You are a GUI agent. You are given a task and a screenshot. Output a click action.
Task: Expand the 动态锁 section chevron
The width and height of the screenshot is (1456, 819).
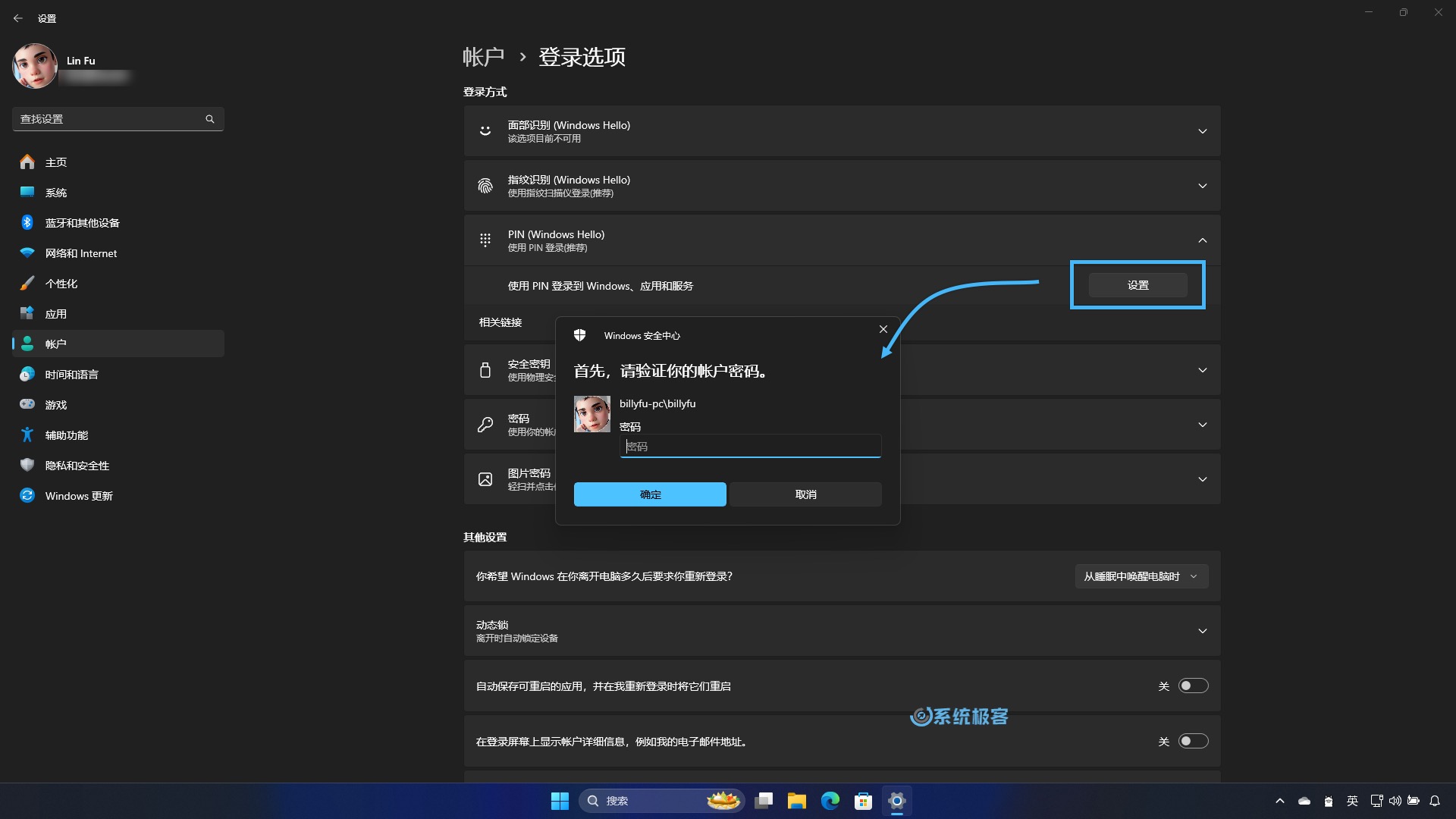[x=1202, y=631]
